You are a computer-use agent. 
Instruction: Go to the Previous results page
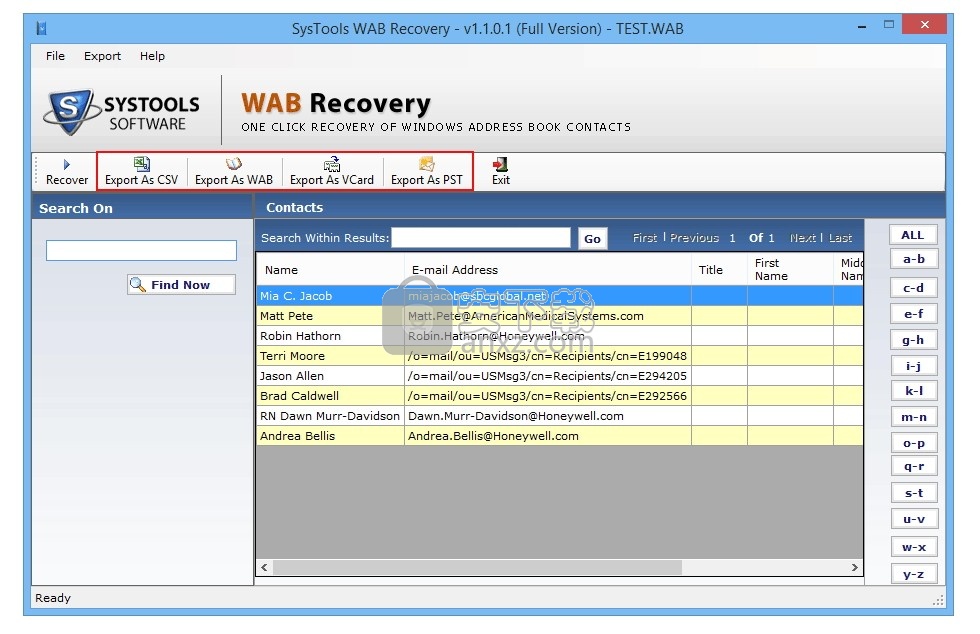point(694,238)
